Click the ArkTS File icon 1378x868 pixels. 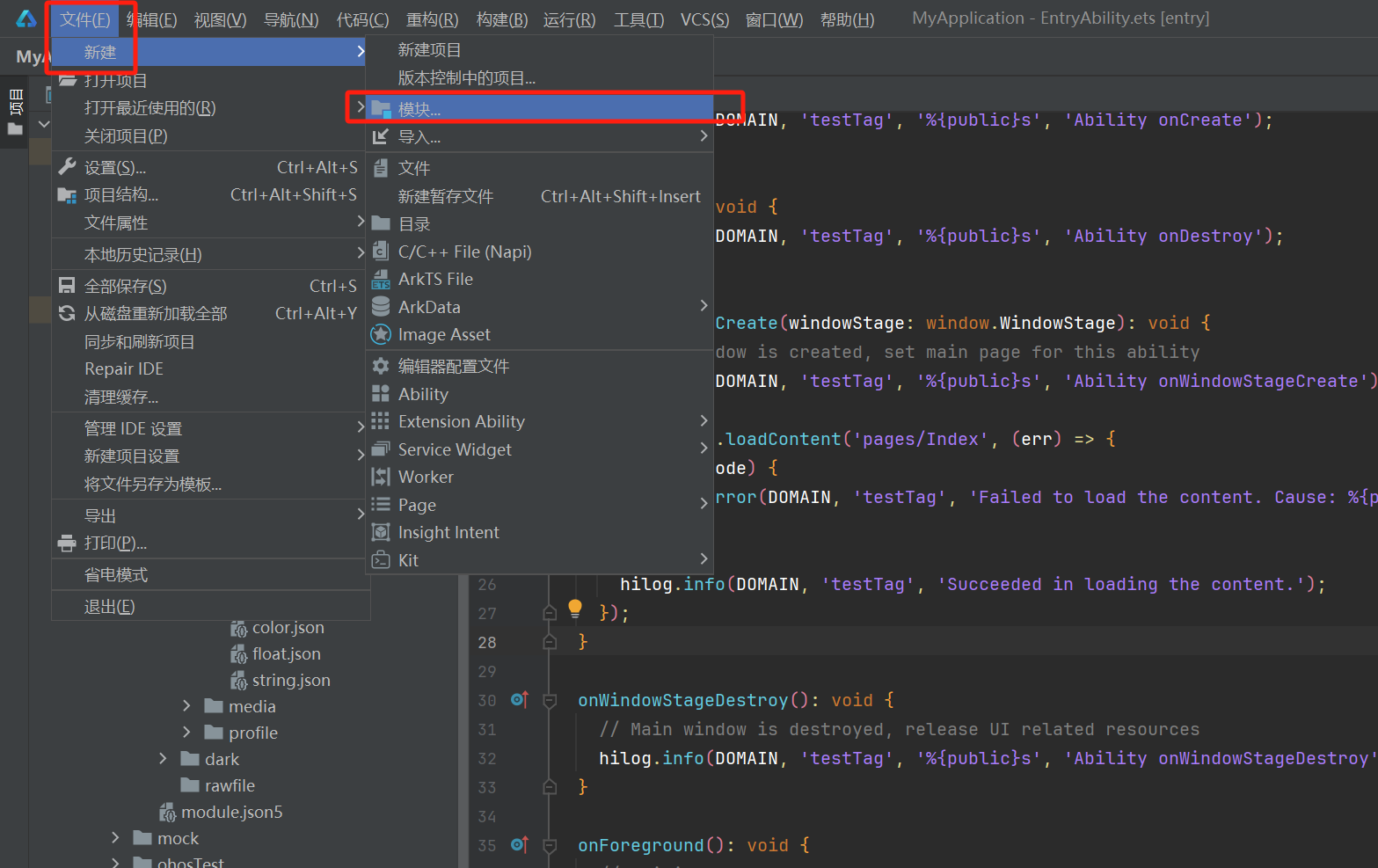pyautogui.click(x=381, y=280)
